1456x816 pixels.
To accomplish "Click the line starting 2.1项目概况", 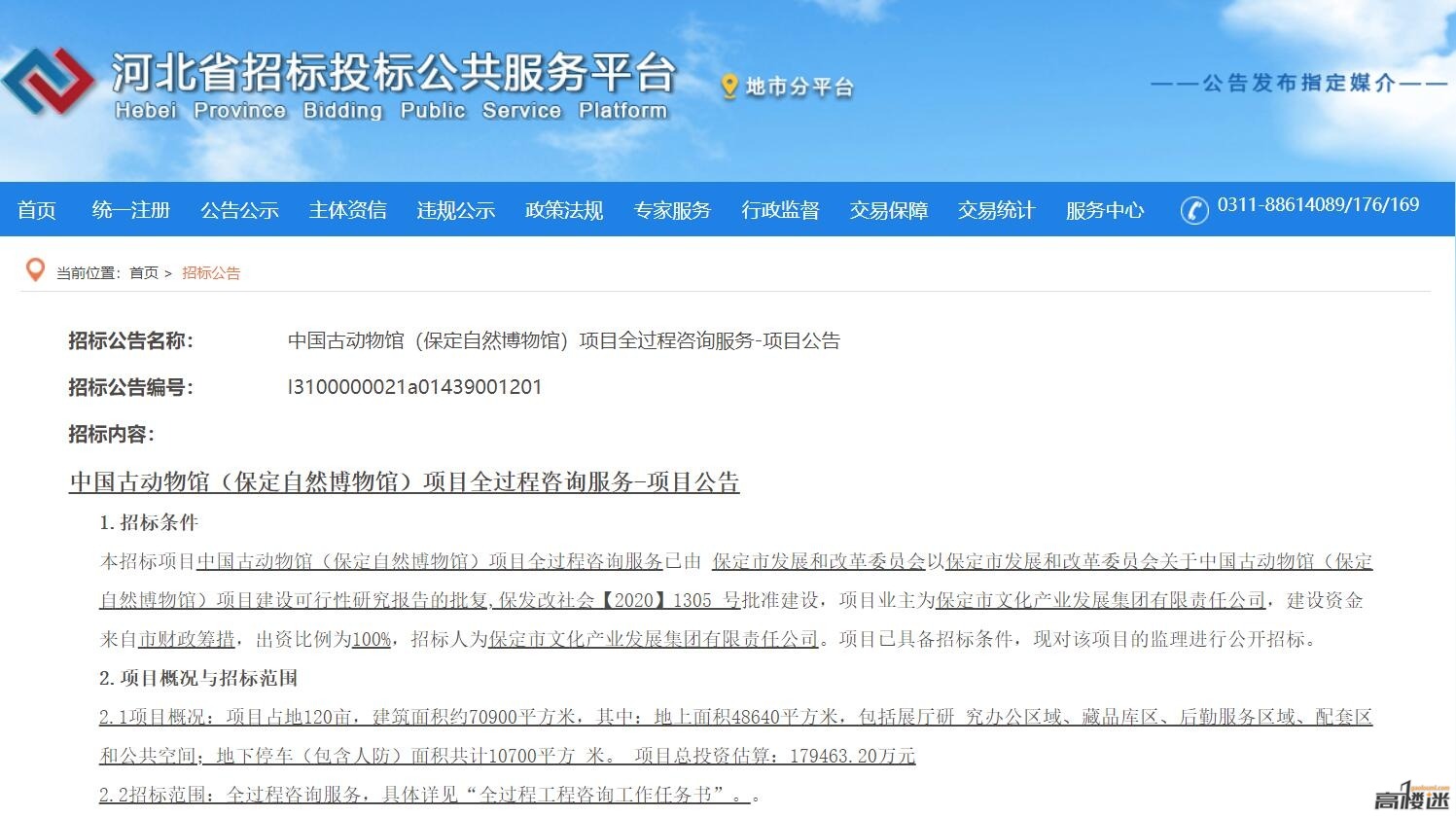I will [x=735, y=717].
